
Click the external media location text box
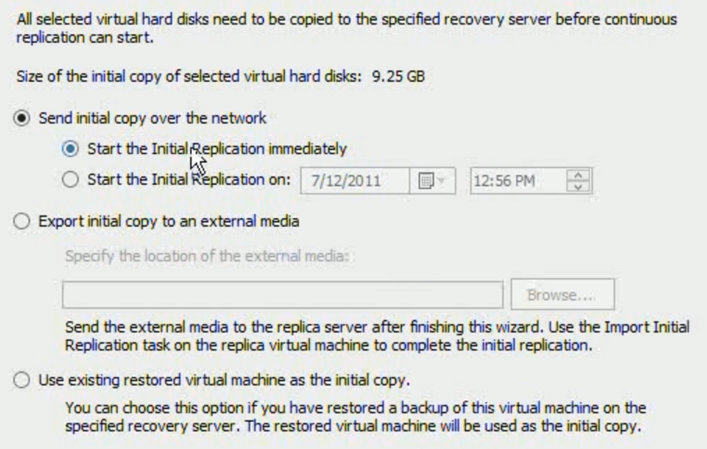(x=282, y=295)
